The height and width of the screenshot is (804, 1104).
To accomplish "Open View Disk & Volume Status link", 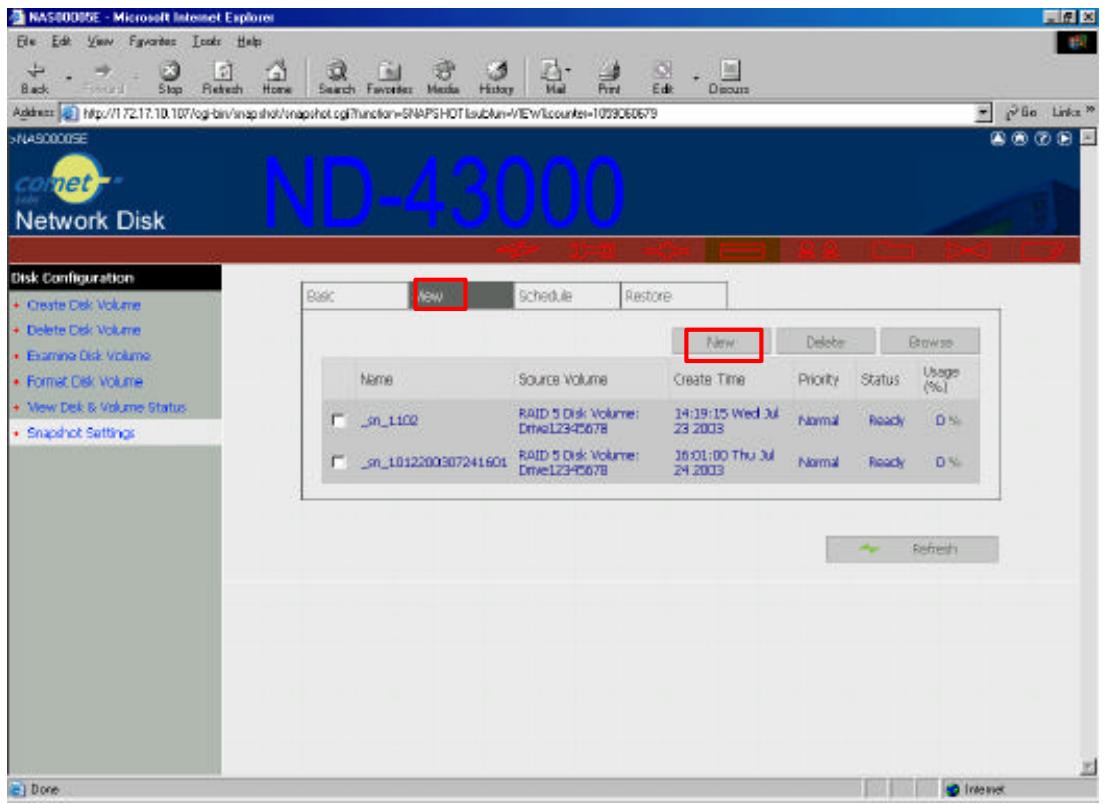I will (x=106, y=407).
